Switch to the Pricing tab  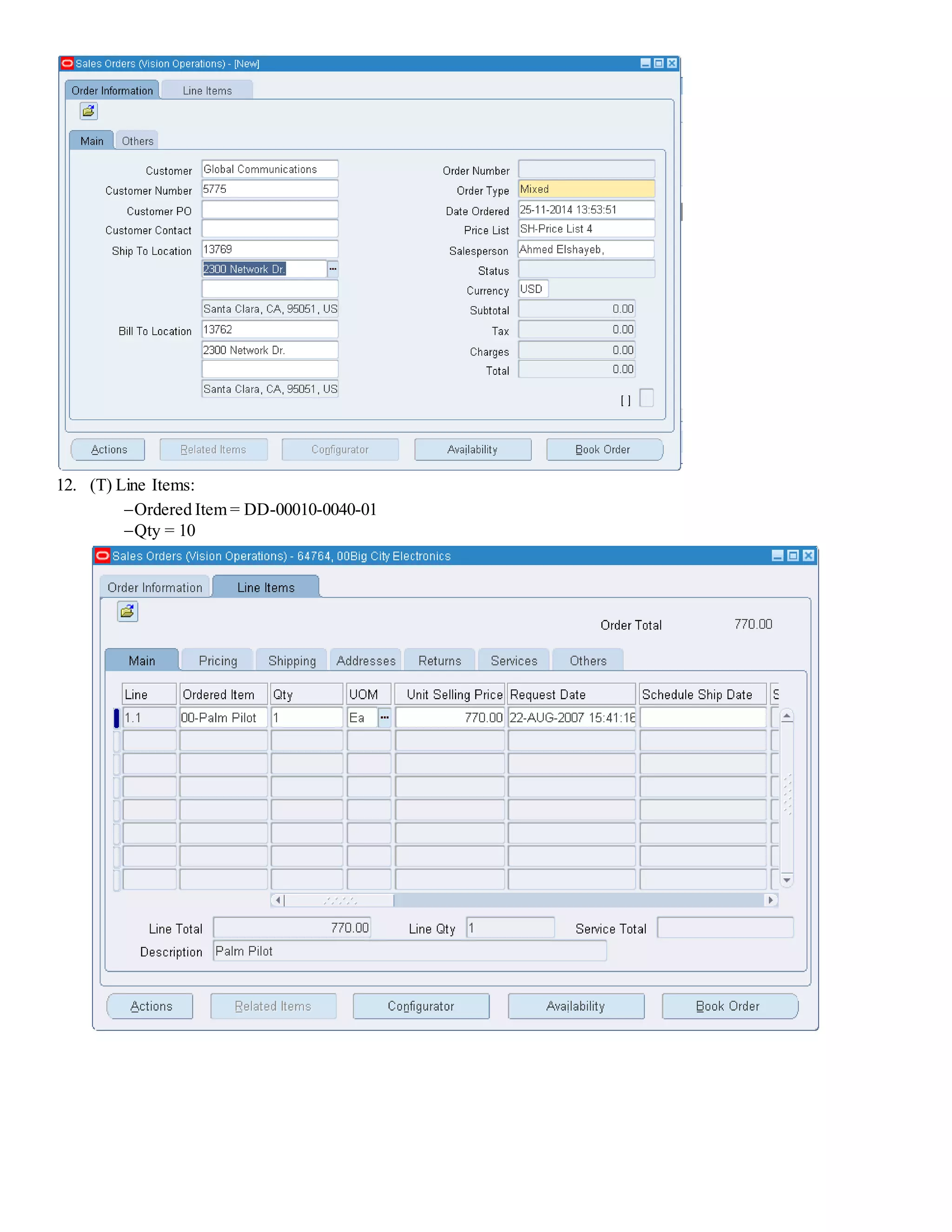click(x=218, y=661)
